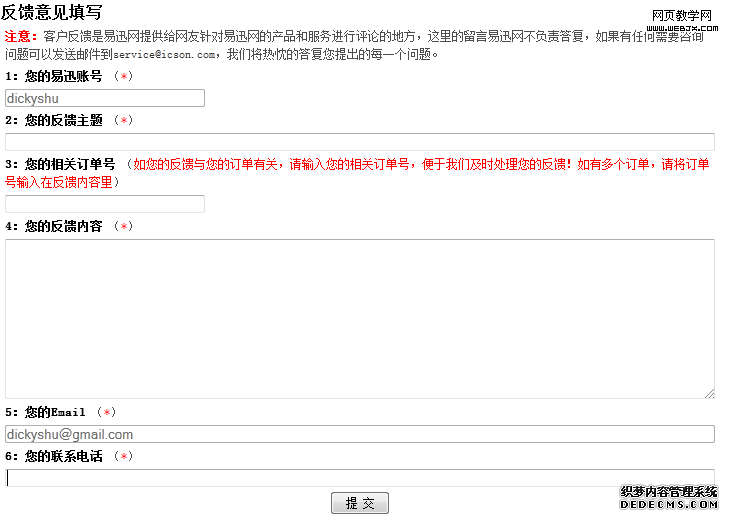The width and height of the screenshot is (729, 519).
Task: Click the label 您的易迅账号
Action: [63, 76]
